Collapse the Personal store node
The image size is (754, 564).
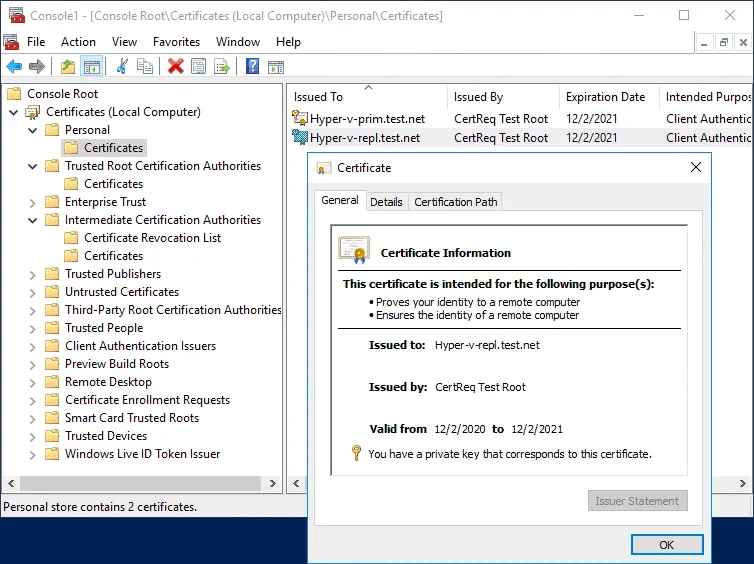coord(33,130)
